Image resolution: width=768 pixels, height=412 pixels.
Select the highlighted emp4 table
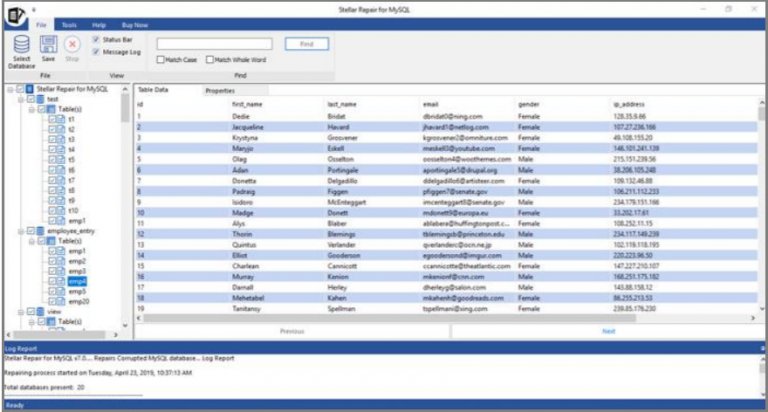77,281
